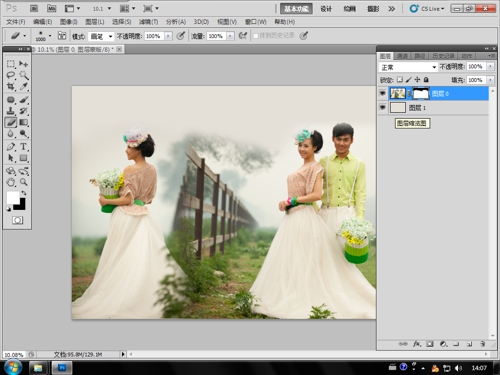Open the screen mode dropdown

pos(151,9)
